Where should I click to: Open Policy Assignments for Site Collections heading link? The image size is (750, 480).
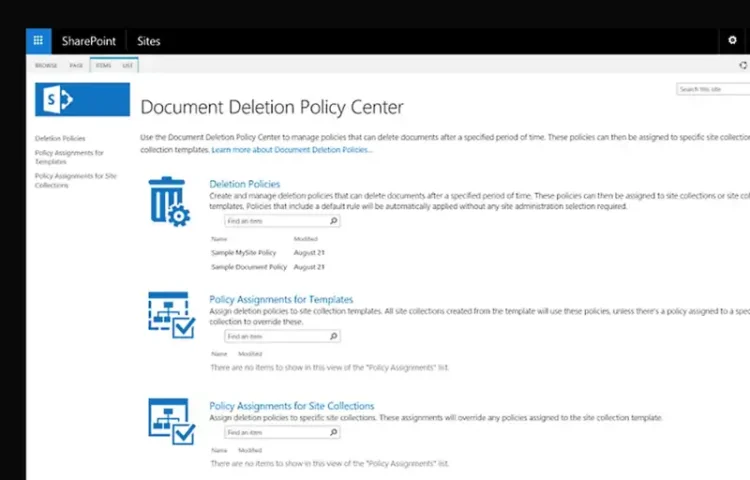(292, 405)
